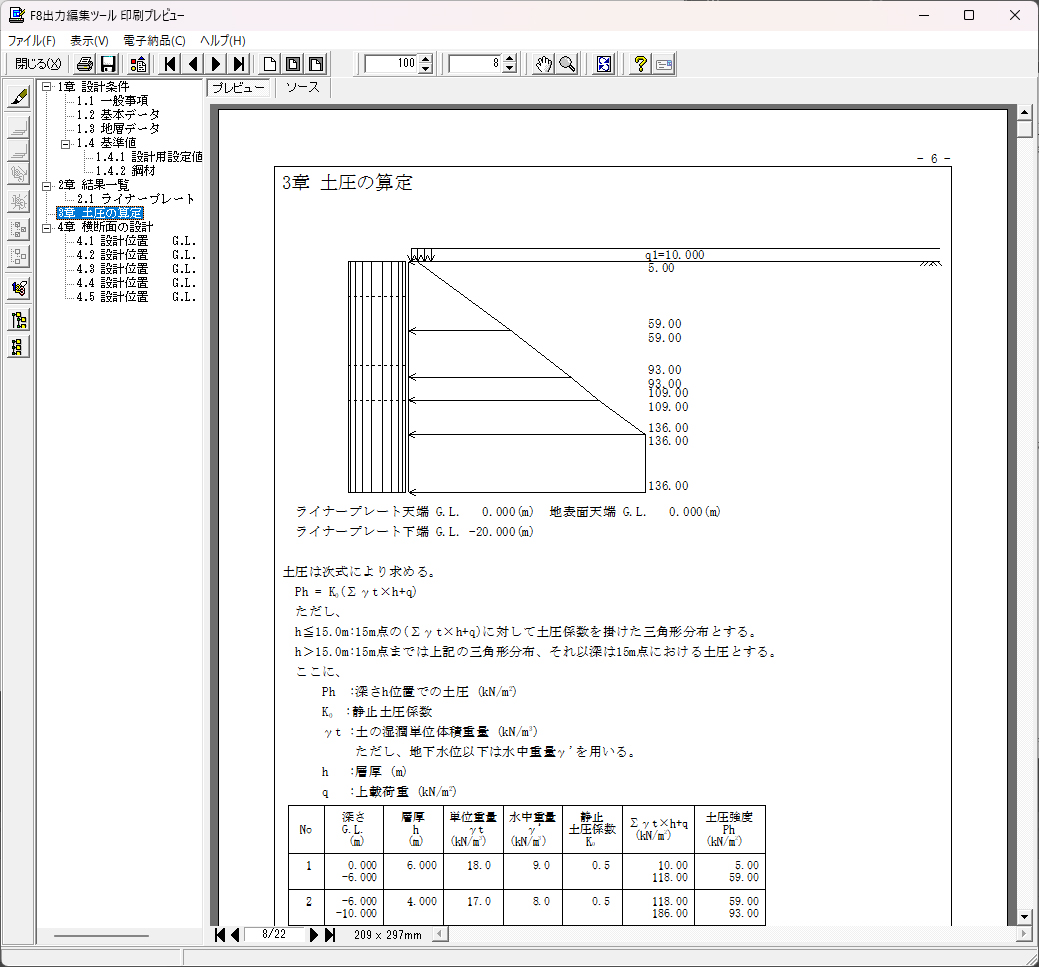Jump to last page in top toolbar
Screen dimensions: 1039x967
click(239, 64)
